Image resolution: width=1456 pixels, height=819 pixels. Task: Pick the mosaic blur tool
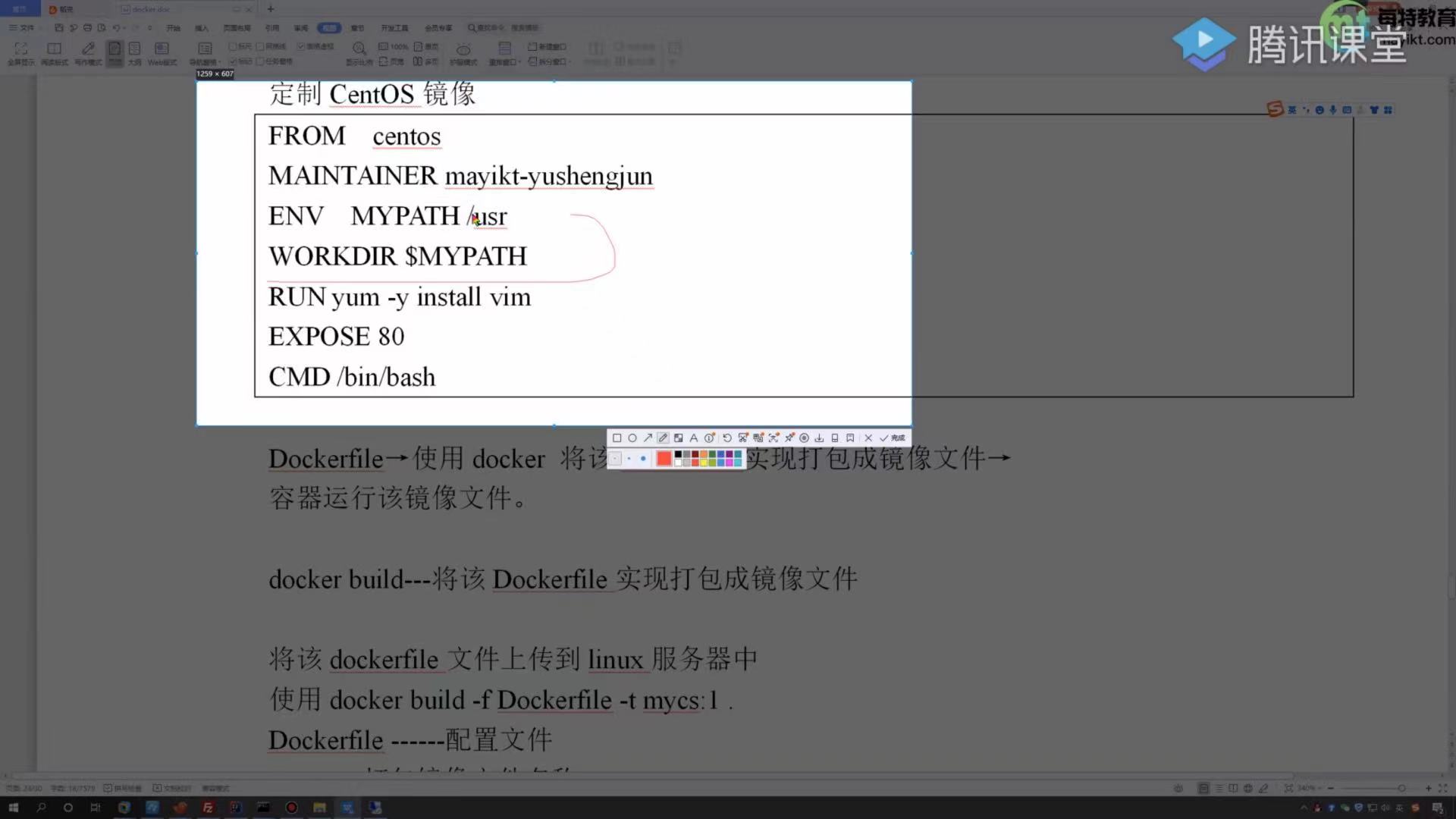[x=679, y=438]
